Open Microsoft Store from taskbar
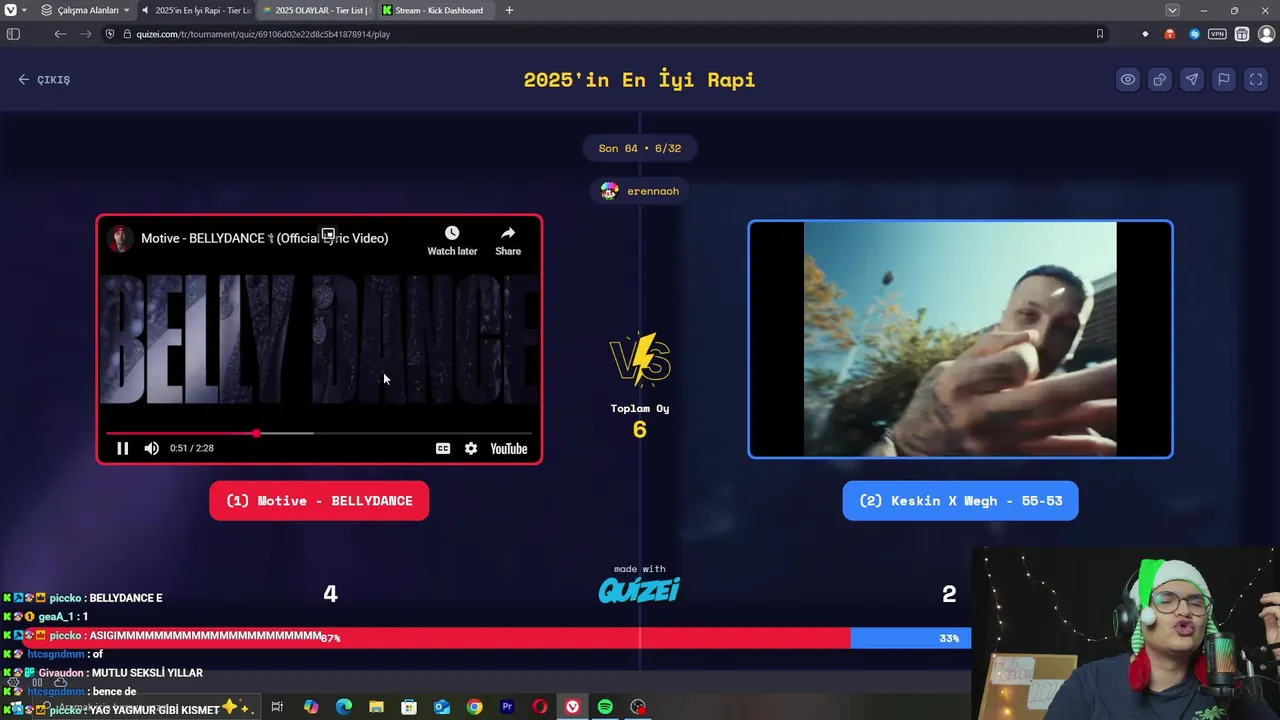 point(409,707)
